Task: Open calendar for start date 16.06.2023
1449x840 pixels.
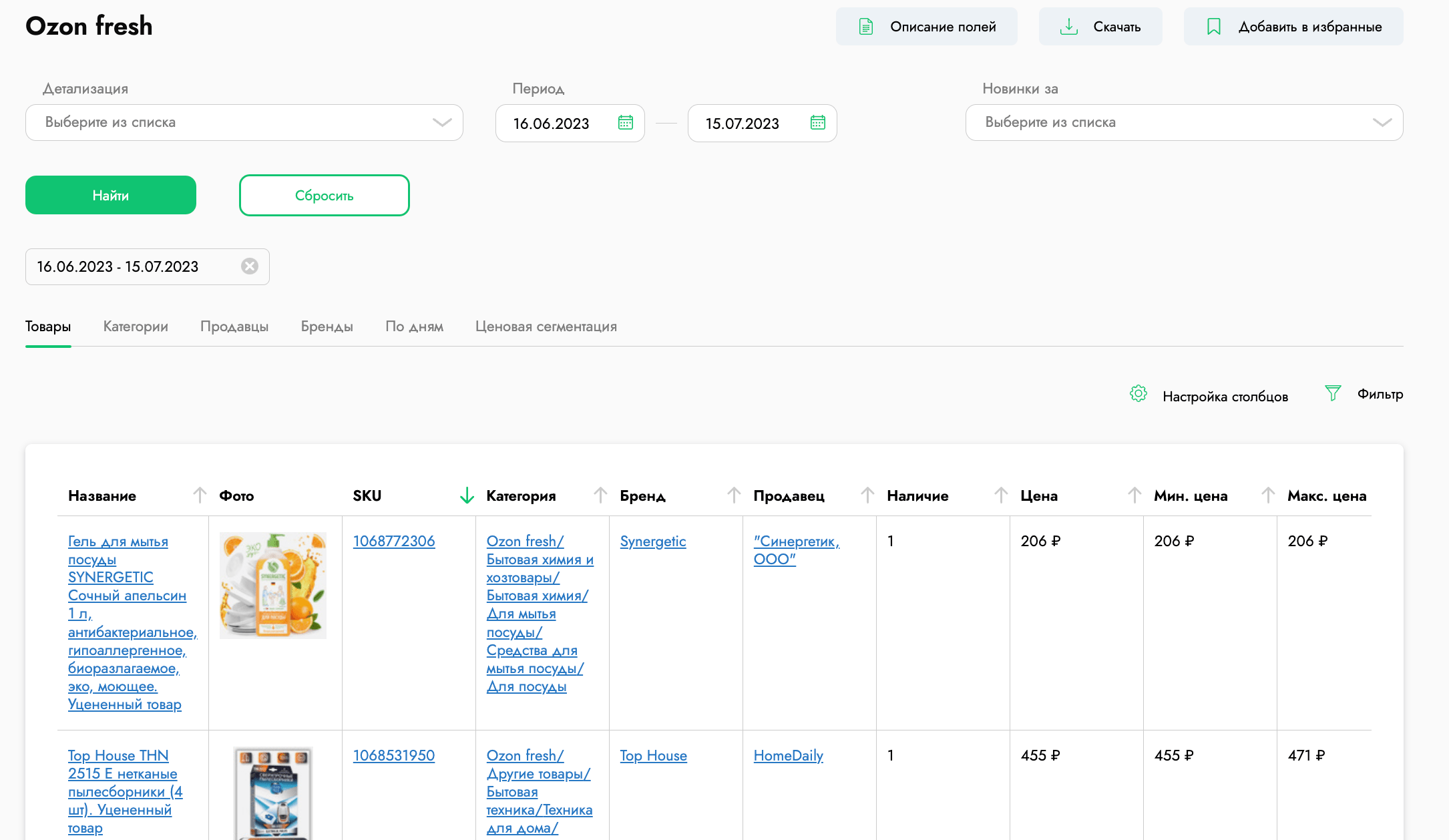Action: click(626, 122)
